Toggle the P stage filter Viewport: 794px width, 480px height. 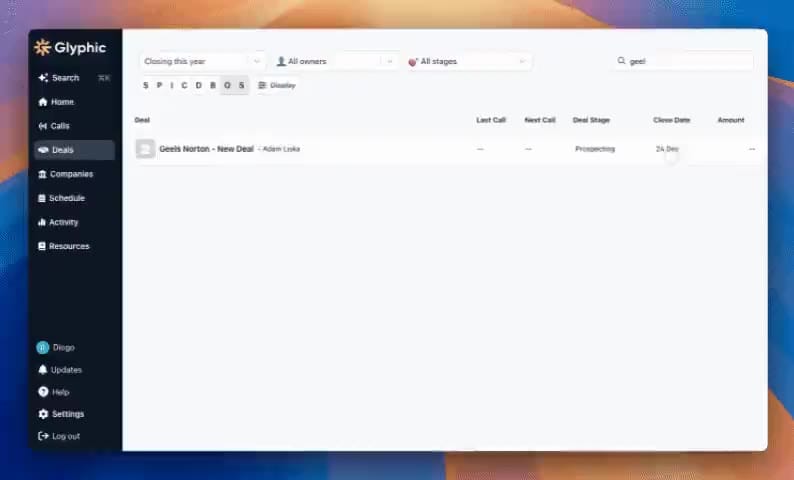(x=160, y=85)
